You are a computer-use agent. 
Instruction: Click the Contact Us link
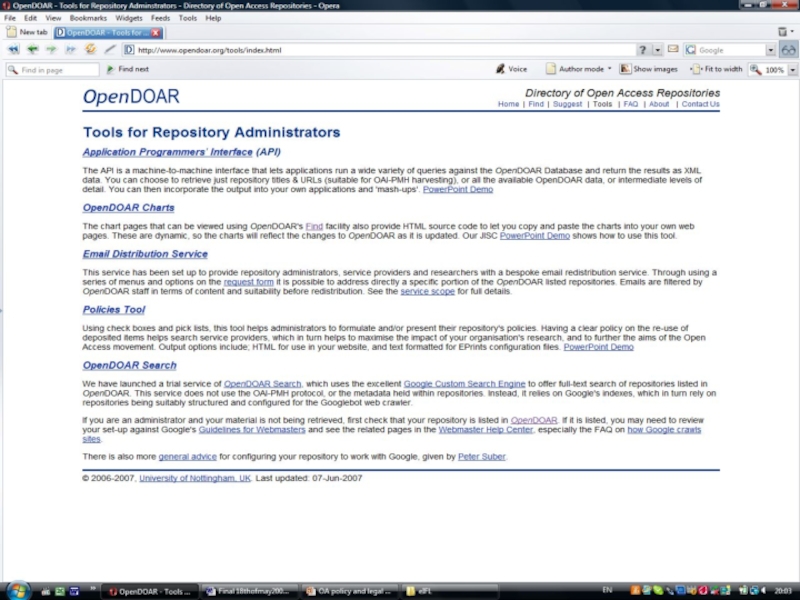pos(701,104)
